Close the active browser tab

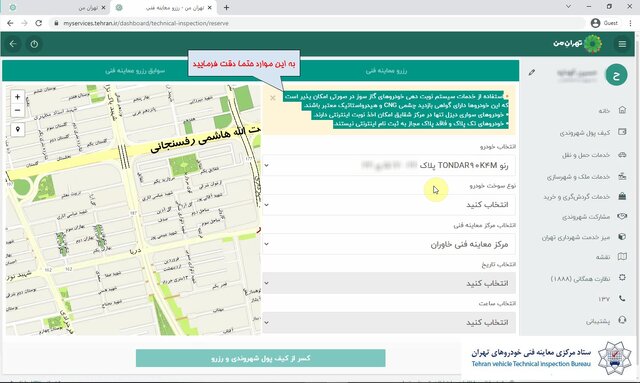click(210, 7)
